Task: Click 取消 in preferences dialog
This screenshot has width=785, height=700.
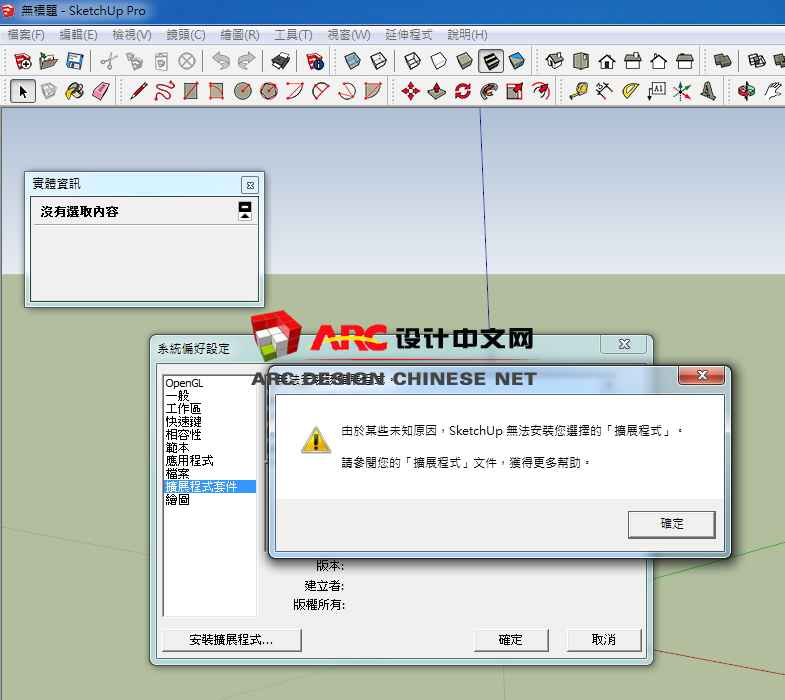Action: point(603,639)
